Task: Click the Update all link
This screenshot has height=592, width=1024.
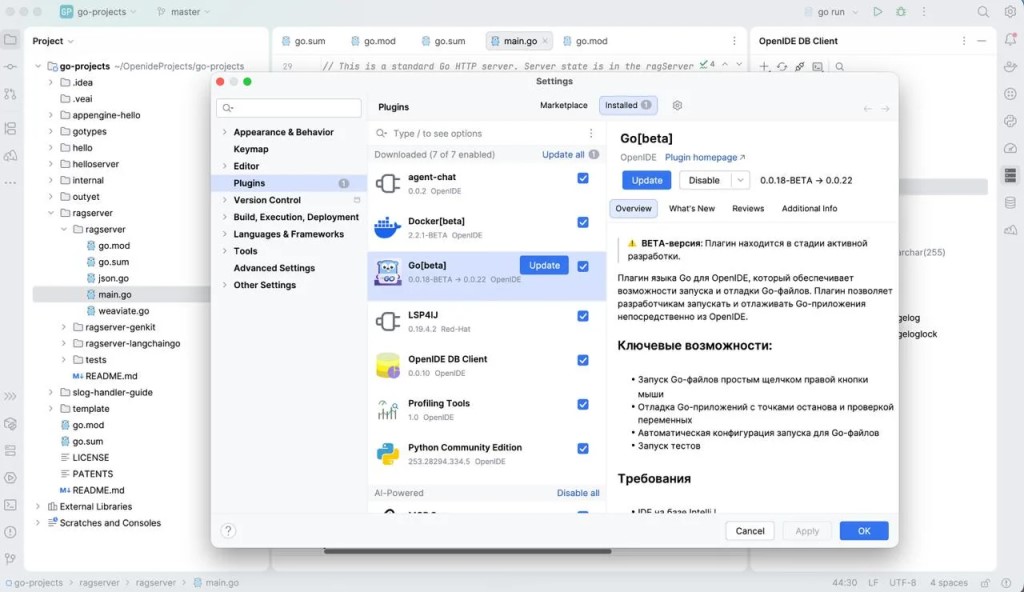Action: point(563,155)
